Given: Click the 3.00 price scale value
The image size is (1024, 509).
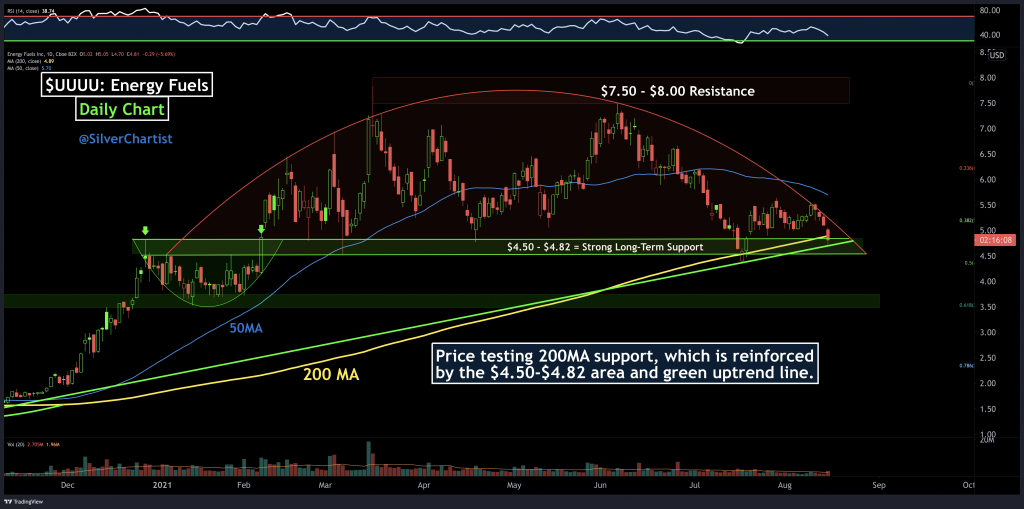Looking at the screenshot, I should tap(987, 333).
